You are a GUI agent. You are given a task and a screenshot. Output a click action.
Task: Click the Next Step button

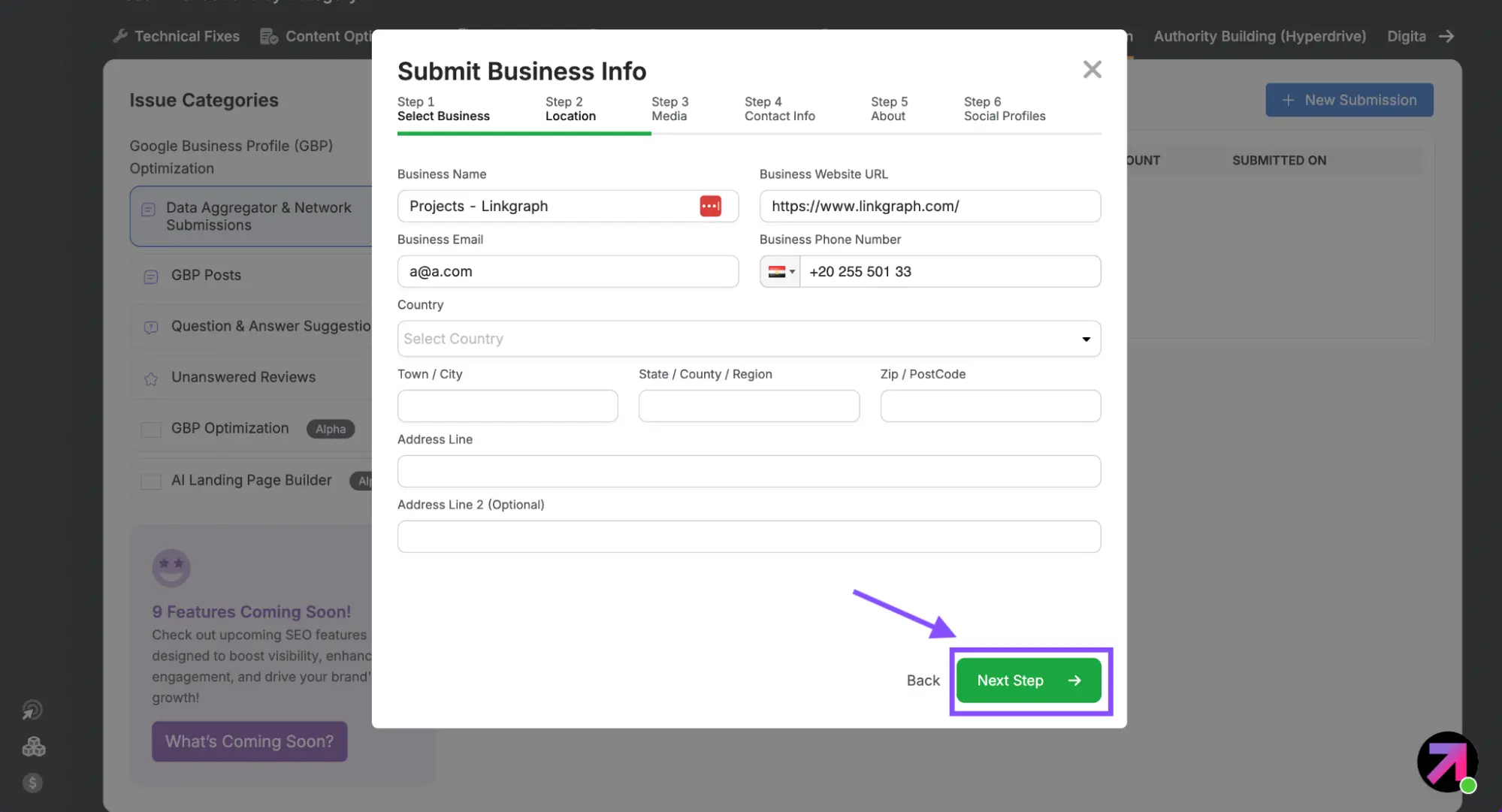[x=1028, y=681]
